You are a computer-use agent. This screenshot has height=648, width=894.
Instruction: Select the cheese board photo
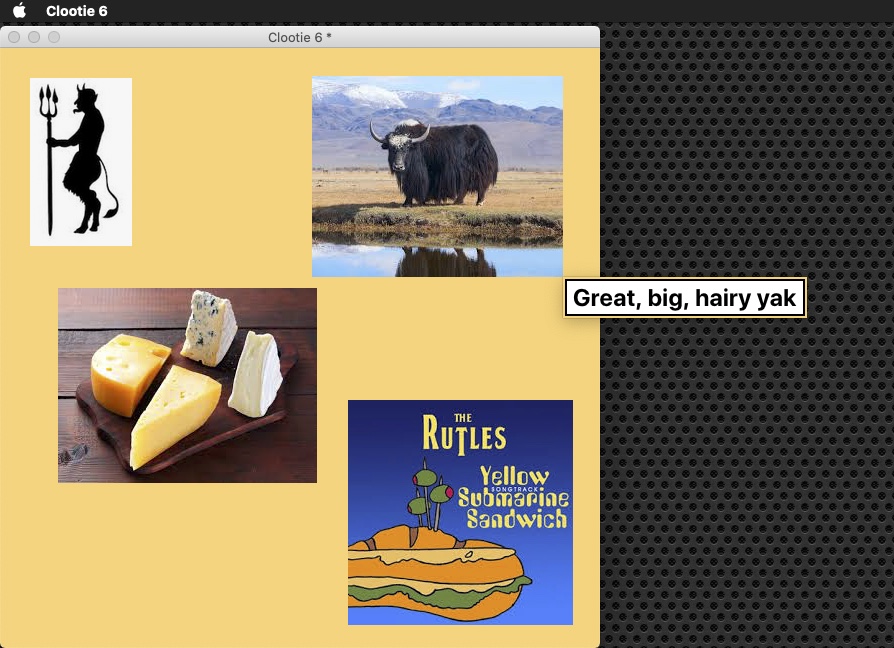tap(187, 385)
